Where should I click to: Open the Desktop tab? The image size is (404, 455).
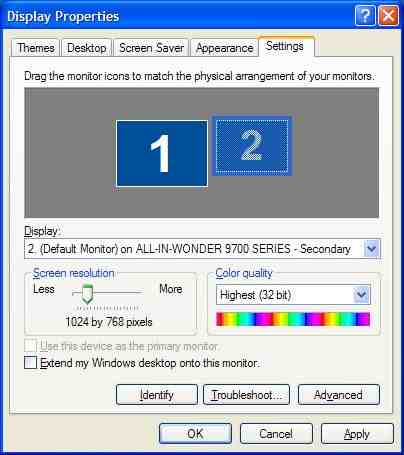pyautogui.click(x=87, y=48)
